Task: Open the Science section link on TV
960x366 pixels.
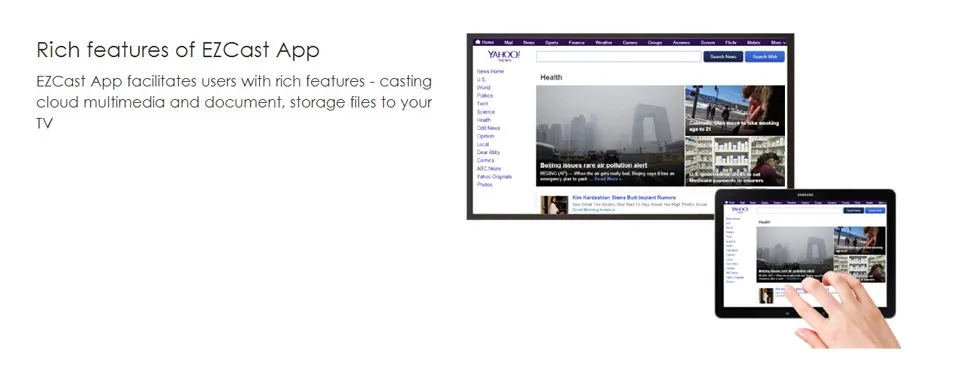Action: click(x=486, y=112)
